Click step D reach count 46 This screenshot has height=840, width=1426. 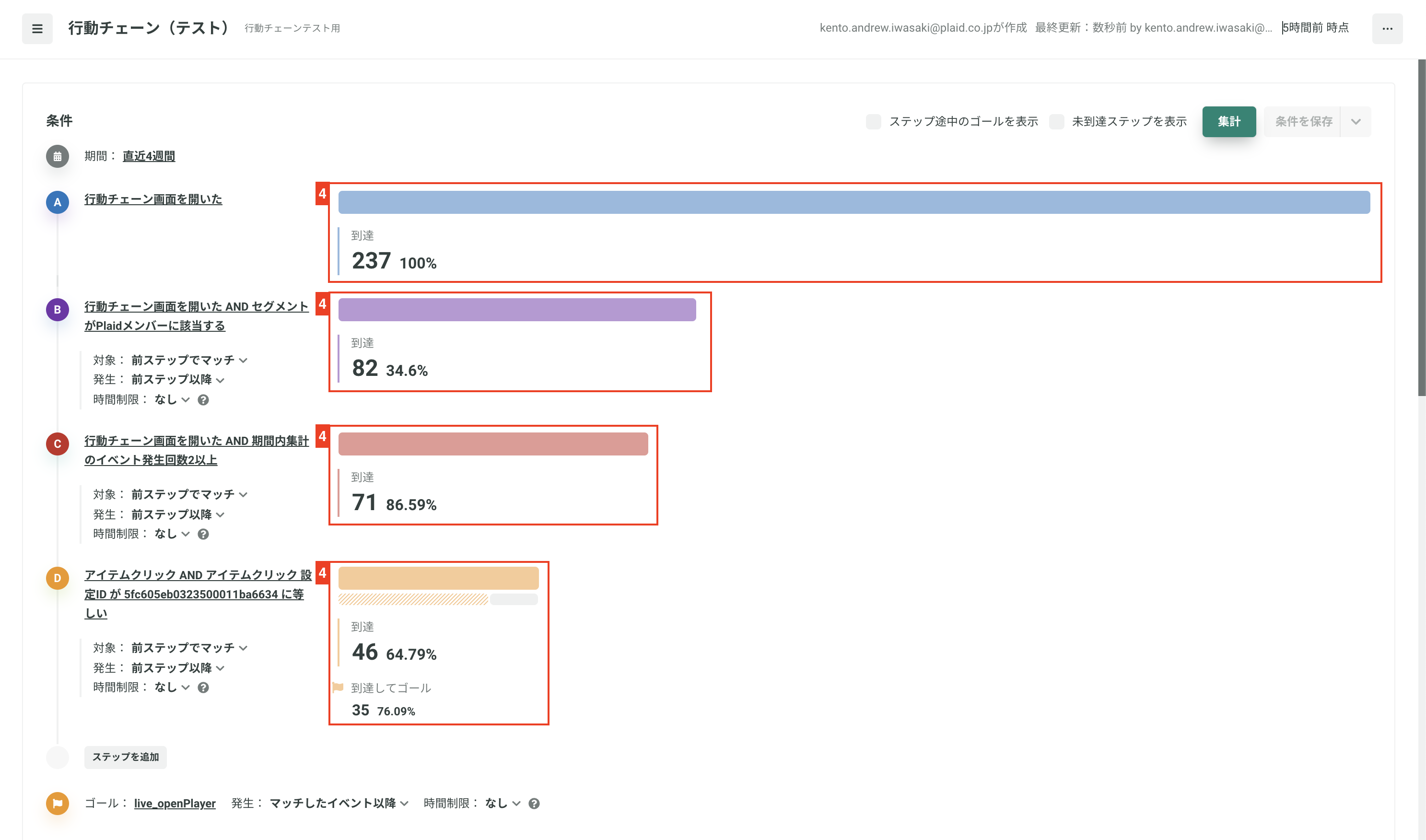(x=364, y=652)
